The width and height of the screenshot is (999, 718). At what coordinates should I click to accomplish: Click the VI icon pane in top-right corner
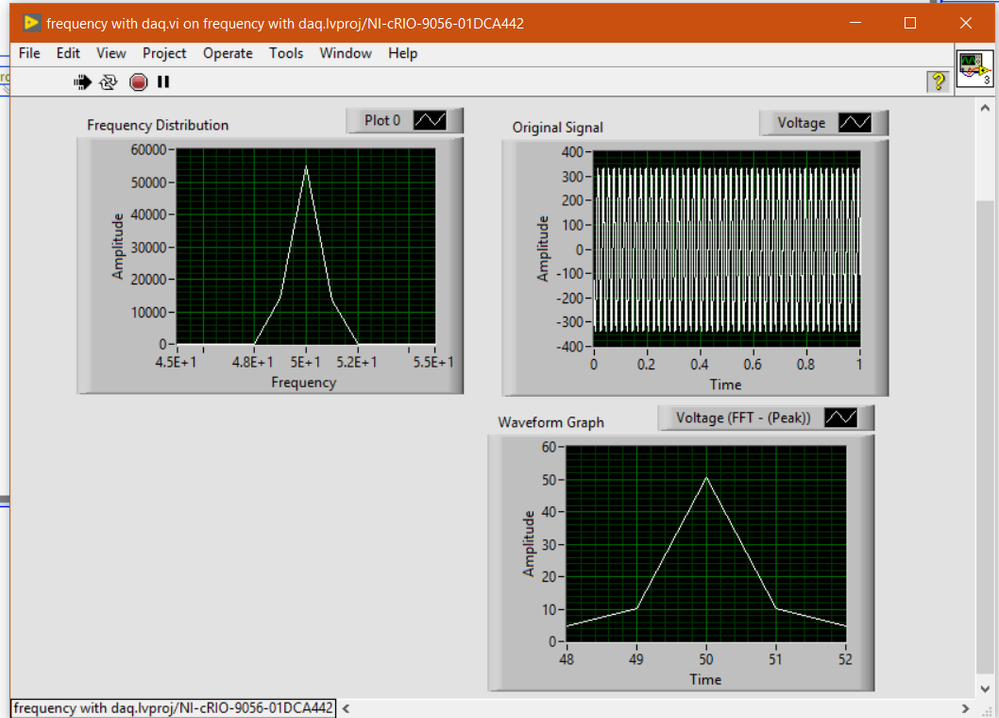tap(974, 69)
